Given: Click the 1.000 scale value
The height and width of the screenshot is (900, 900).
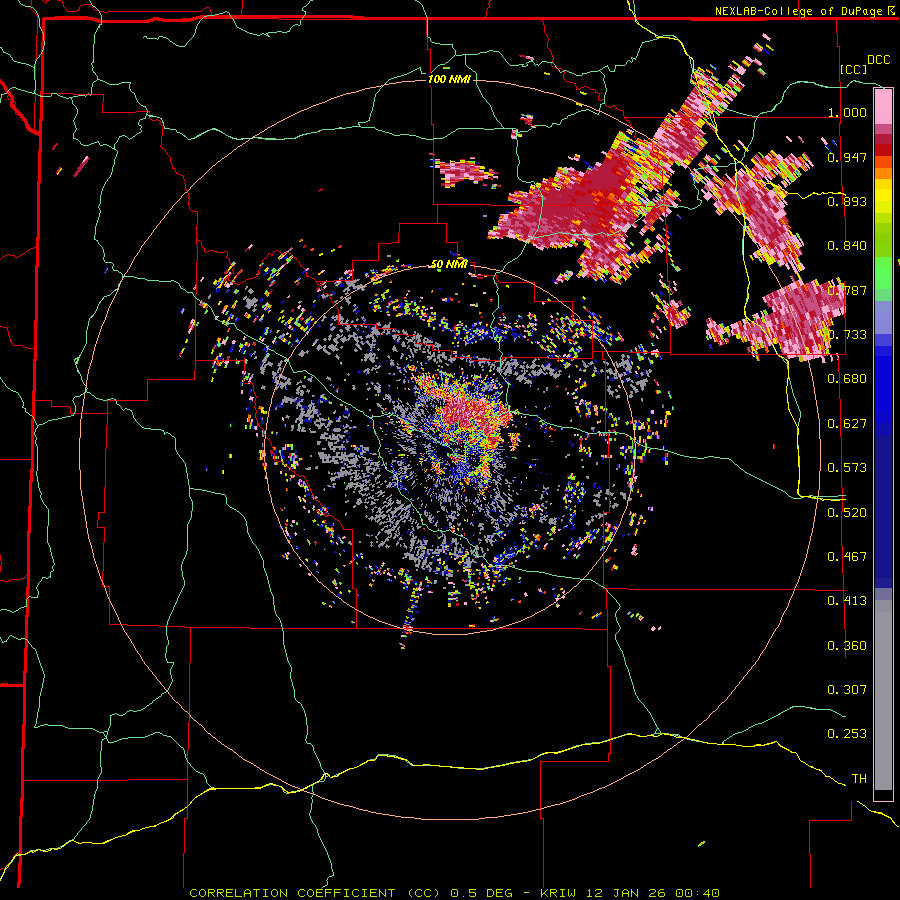Looking at the screenshot, I should click(847, 112).
